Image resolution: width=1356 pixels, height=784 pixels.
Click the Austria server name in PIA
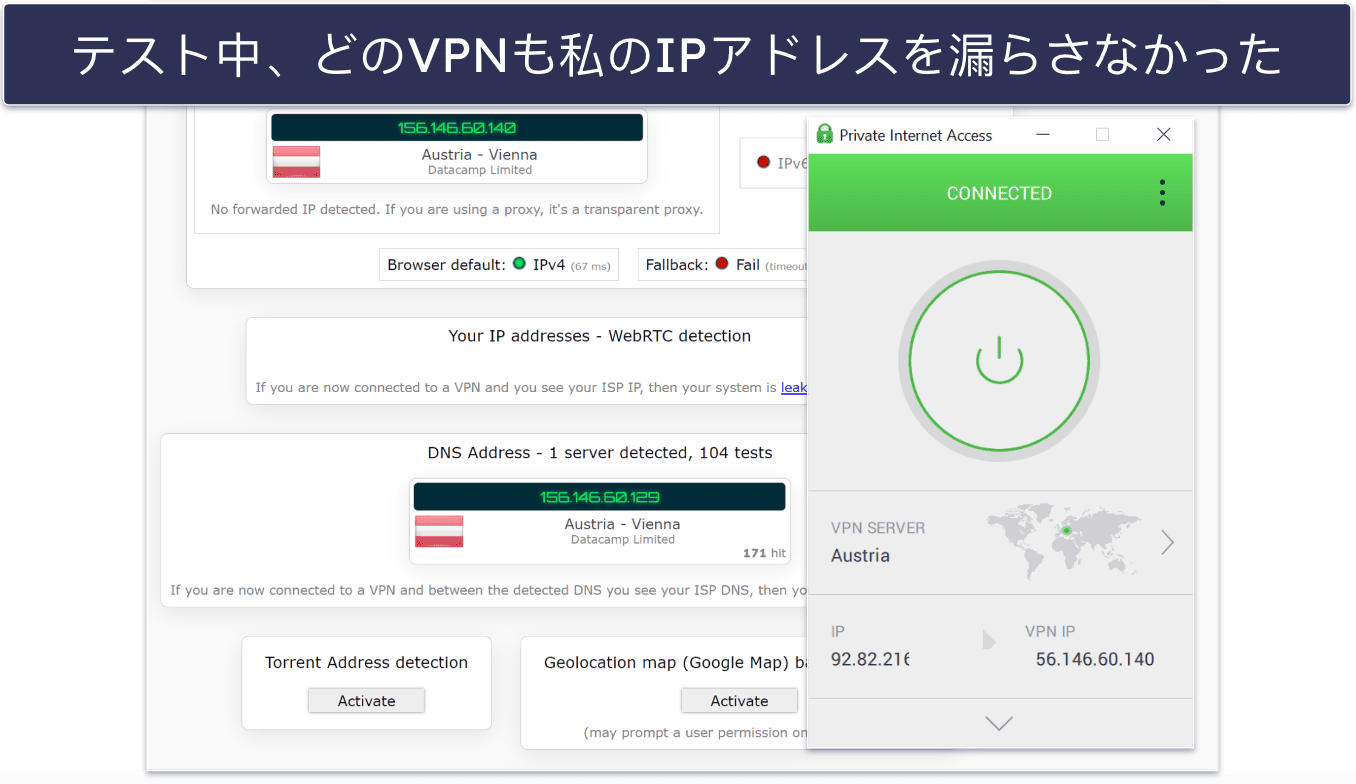tap(860, 556)
